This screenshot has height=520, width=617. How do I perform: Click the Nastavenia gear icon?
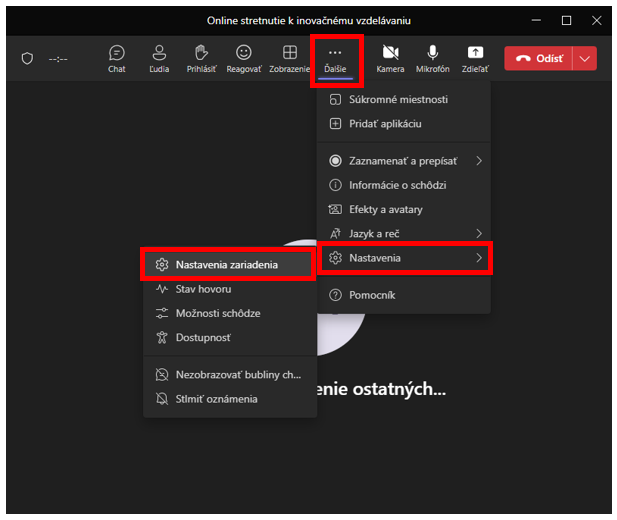click(x=335, y=258)
